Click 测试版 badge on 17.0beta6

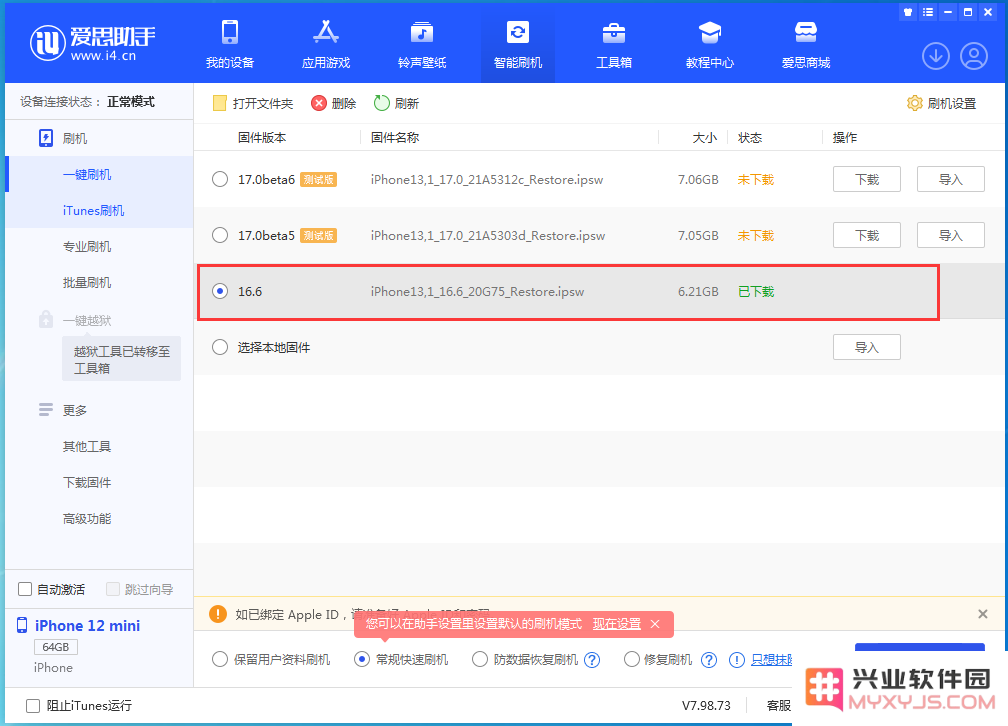pyautogui.click(x=318, y=179)
